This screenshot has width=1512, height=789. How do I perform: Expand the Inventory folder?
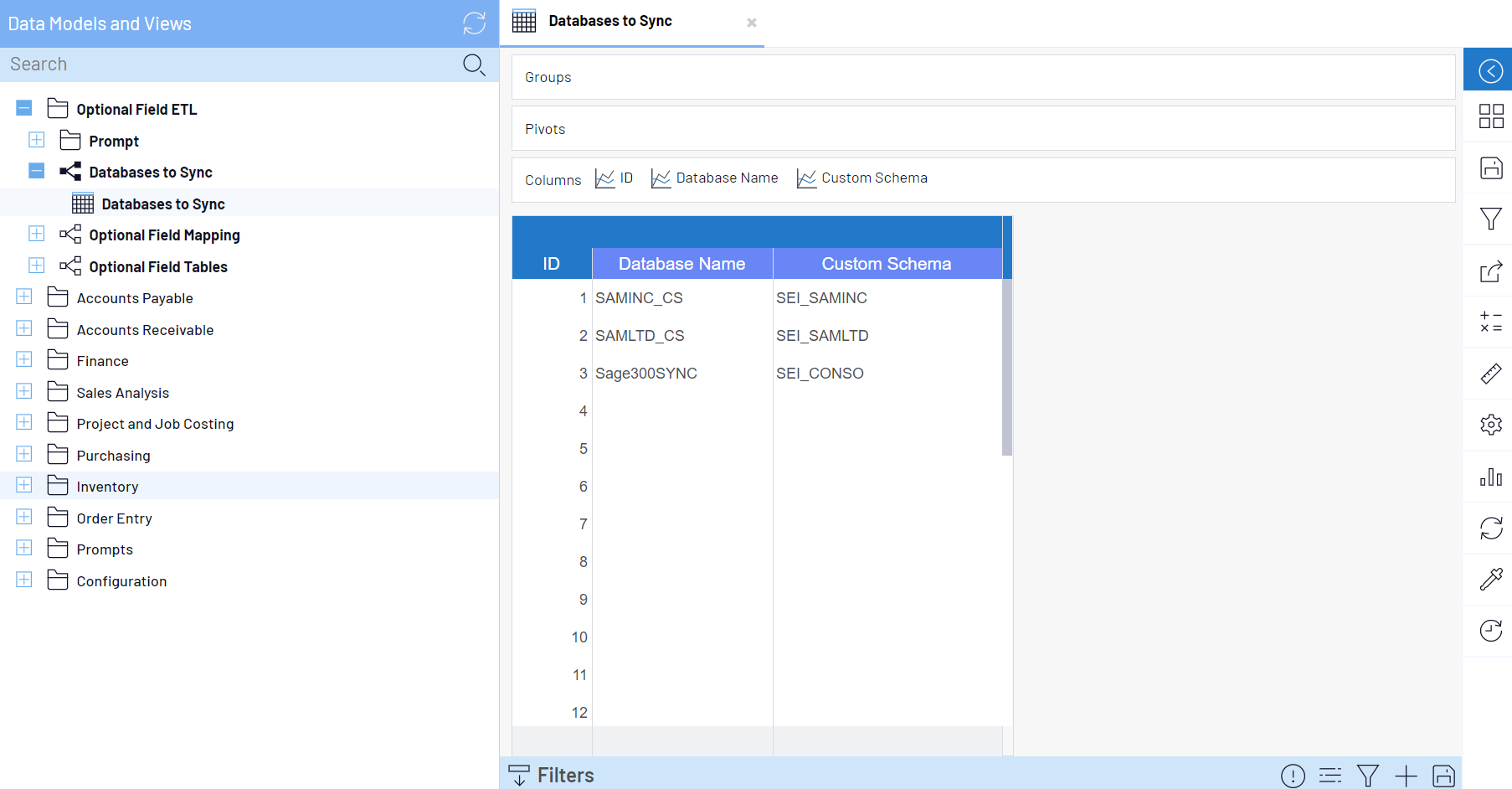pos(24,486)
